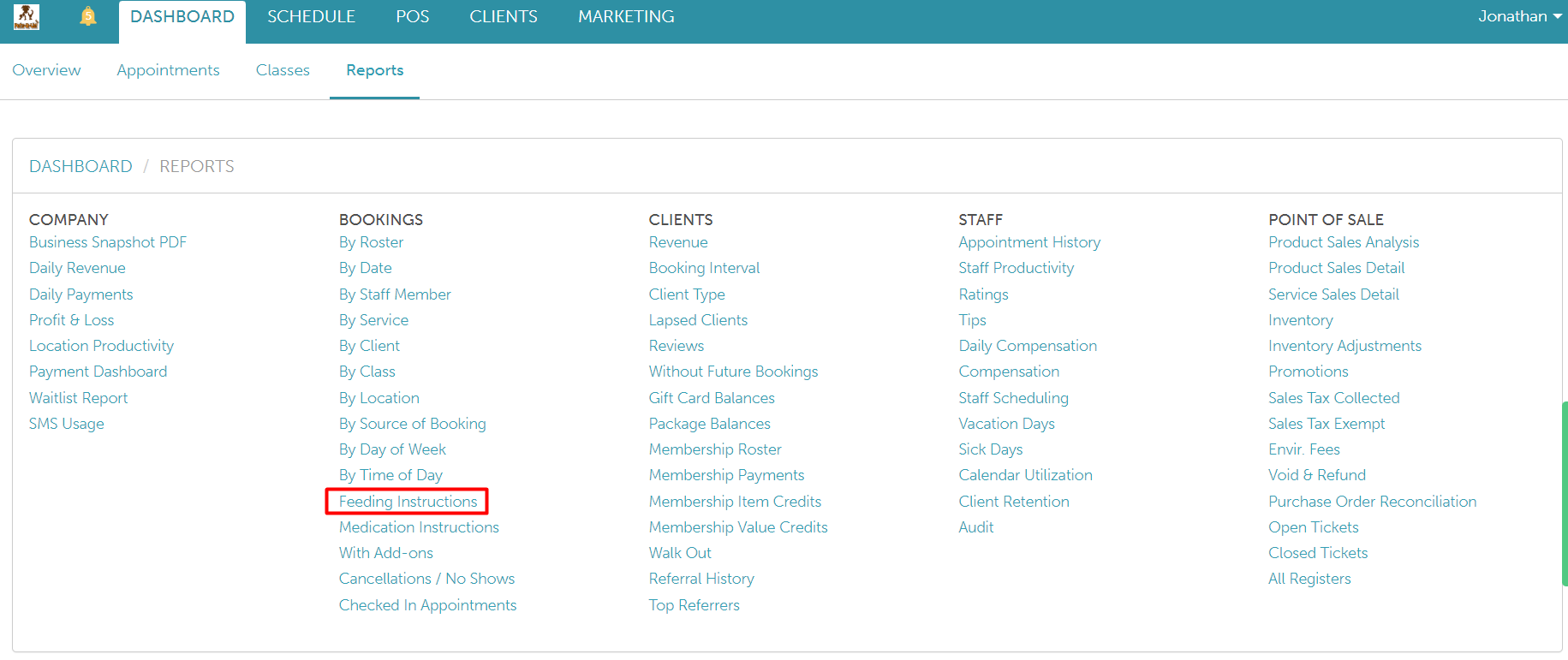Switch to the Overview sub-tab
1568x660 pixels.
46,70
